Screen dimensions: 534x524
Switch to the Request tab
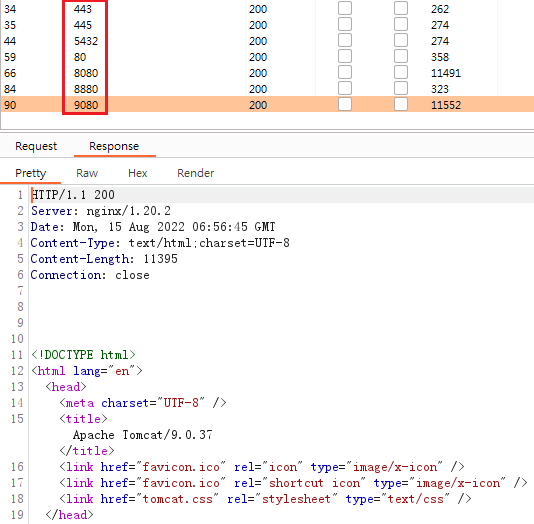coord(36,146)
